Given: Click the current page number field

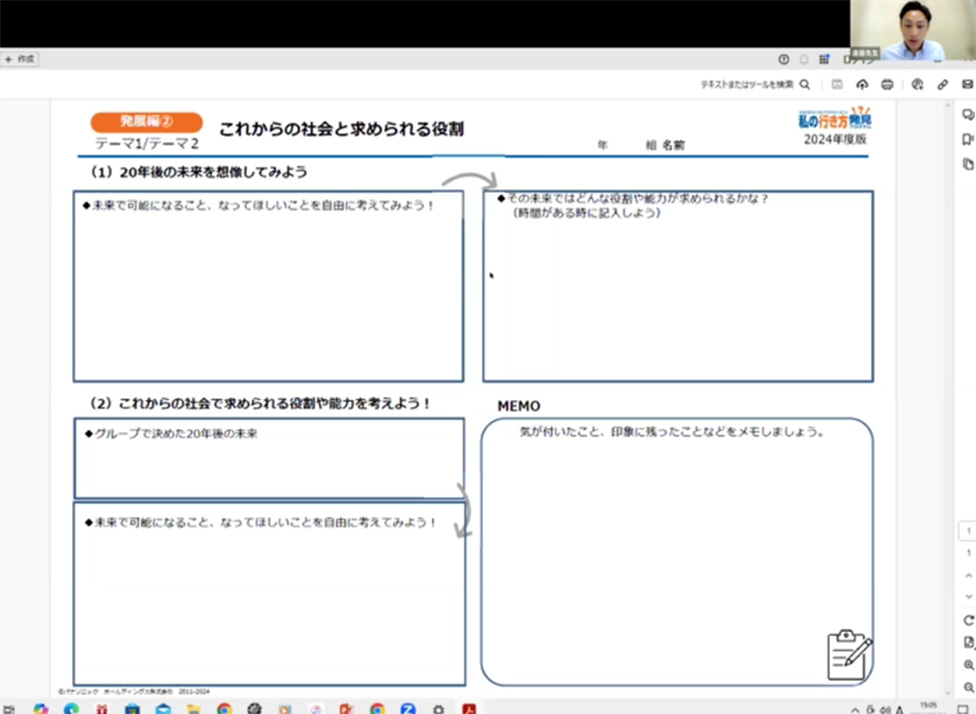Looking at the screenshot, I should tap(968, 531).
